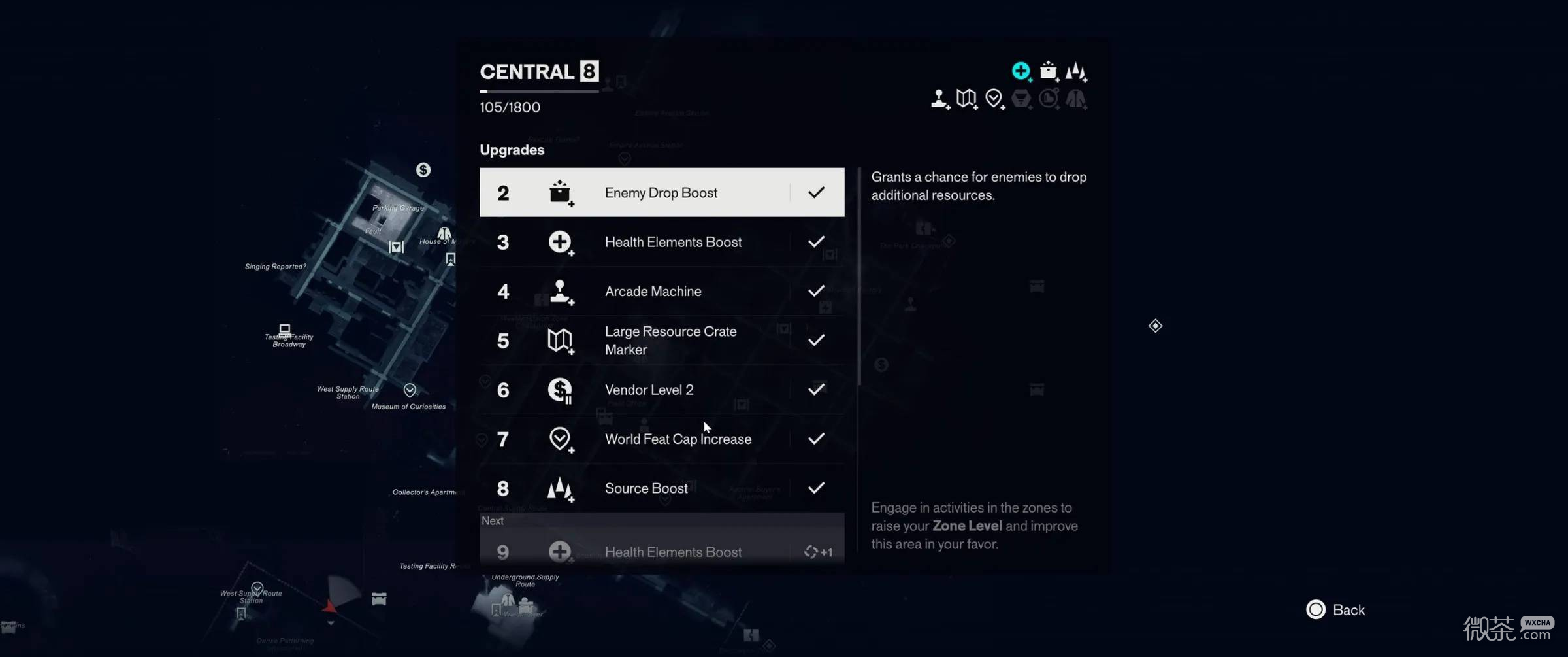Select the Arcade Machine upgrade
Viewport: 1568px width, 657px height.
[662, 291]
